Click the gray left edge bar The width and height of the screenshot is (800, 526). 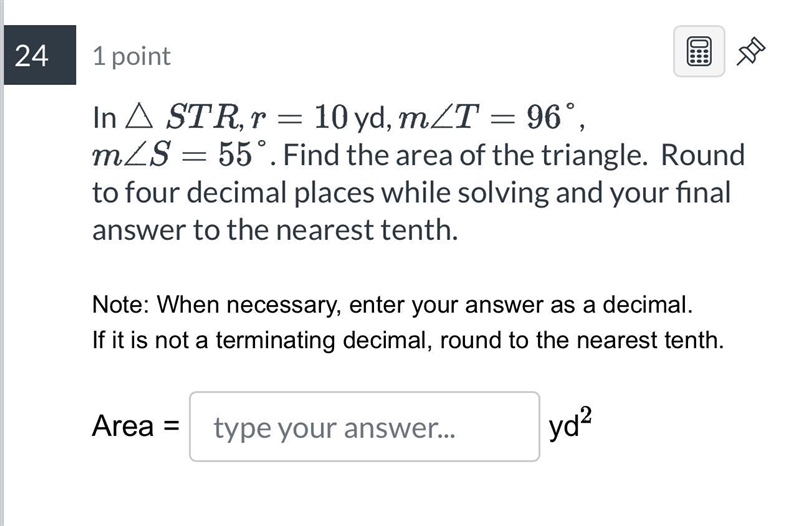point(2,263)
